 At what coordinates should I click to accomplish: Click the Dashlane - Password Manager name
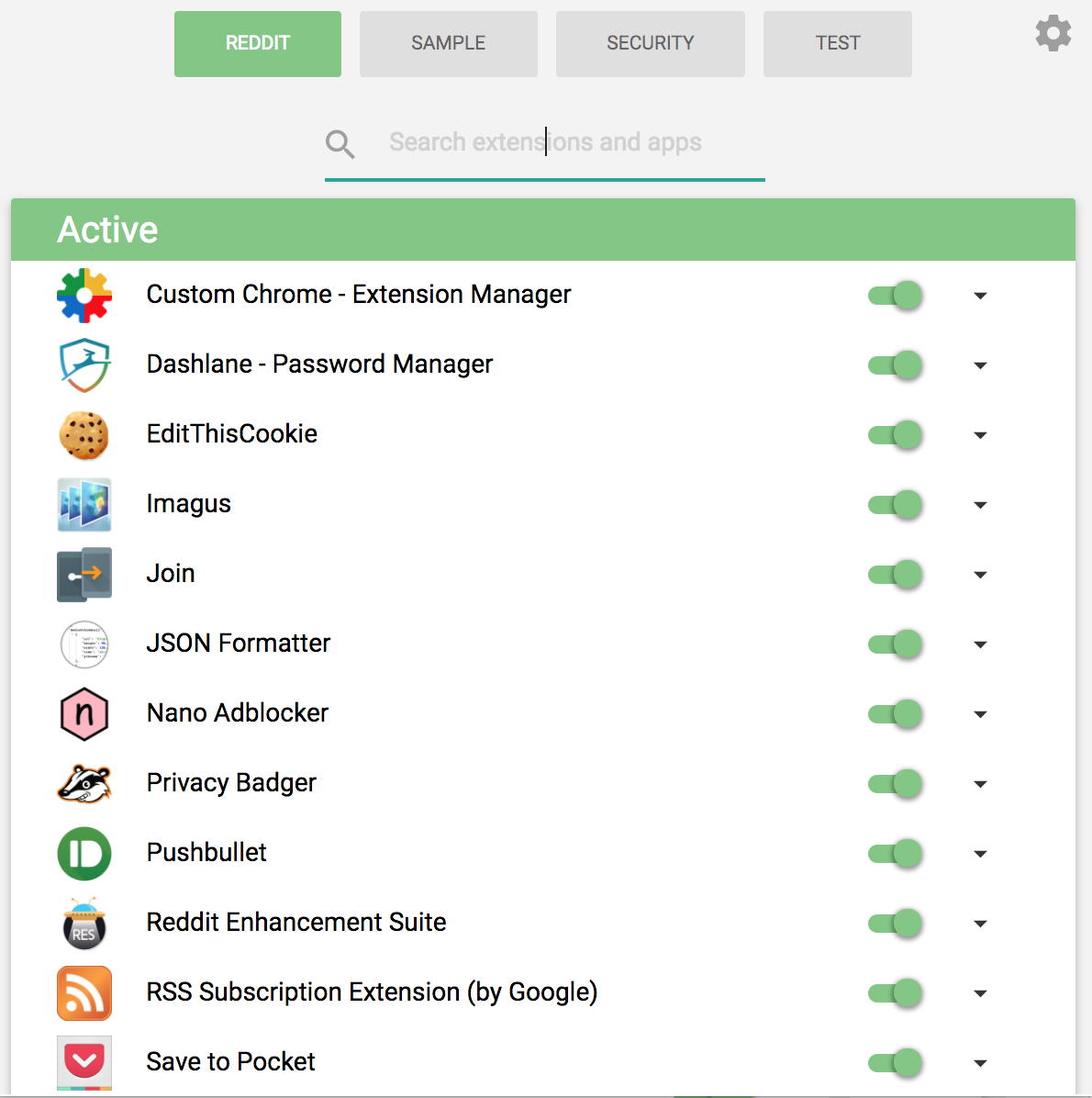pos(319,364)
